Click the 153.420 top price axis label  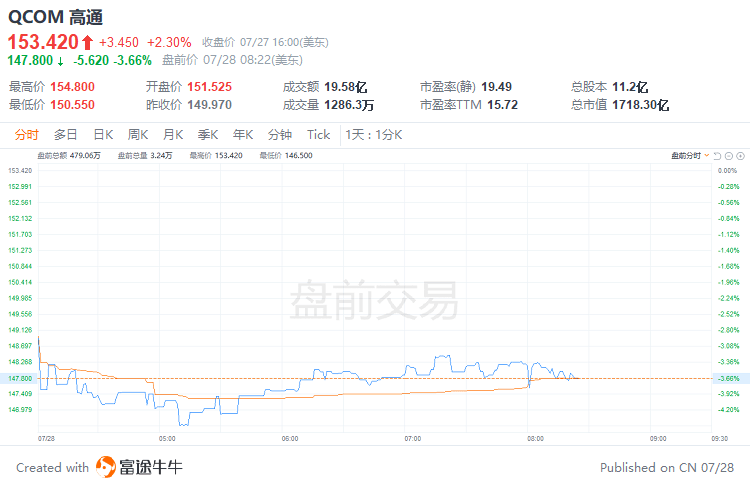point(20,170)
